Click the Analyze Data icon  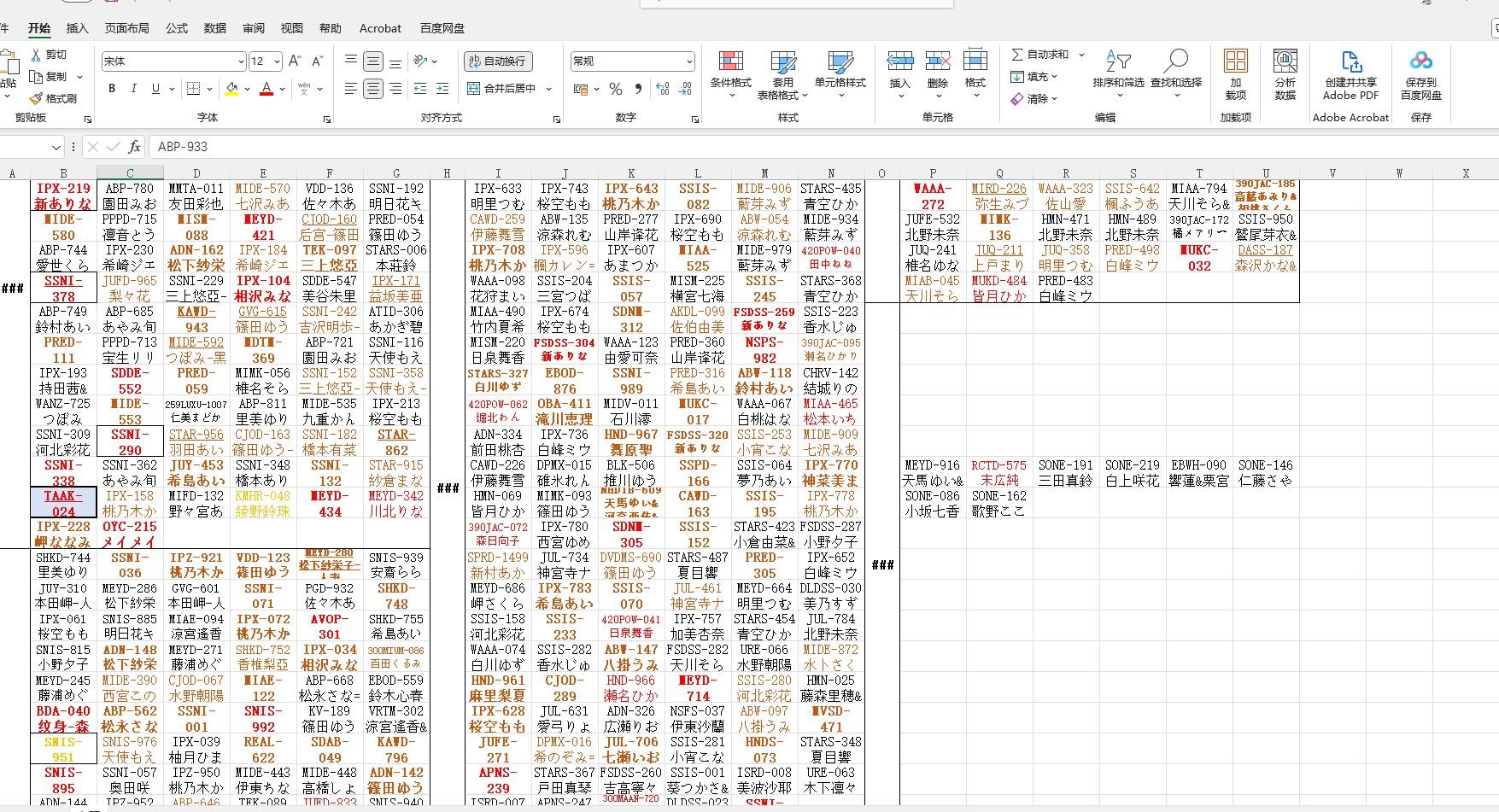click(1285, 62)
